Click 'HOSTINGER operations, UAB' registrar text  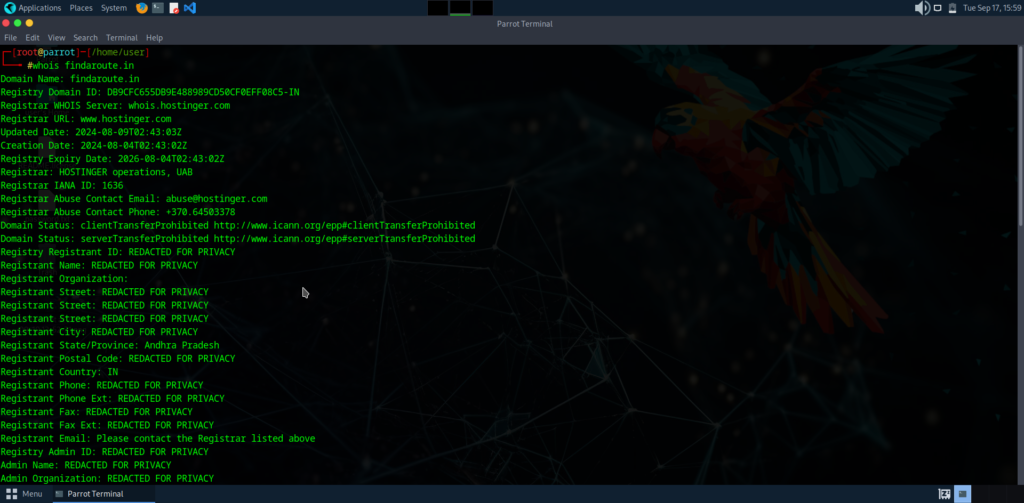126,172
